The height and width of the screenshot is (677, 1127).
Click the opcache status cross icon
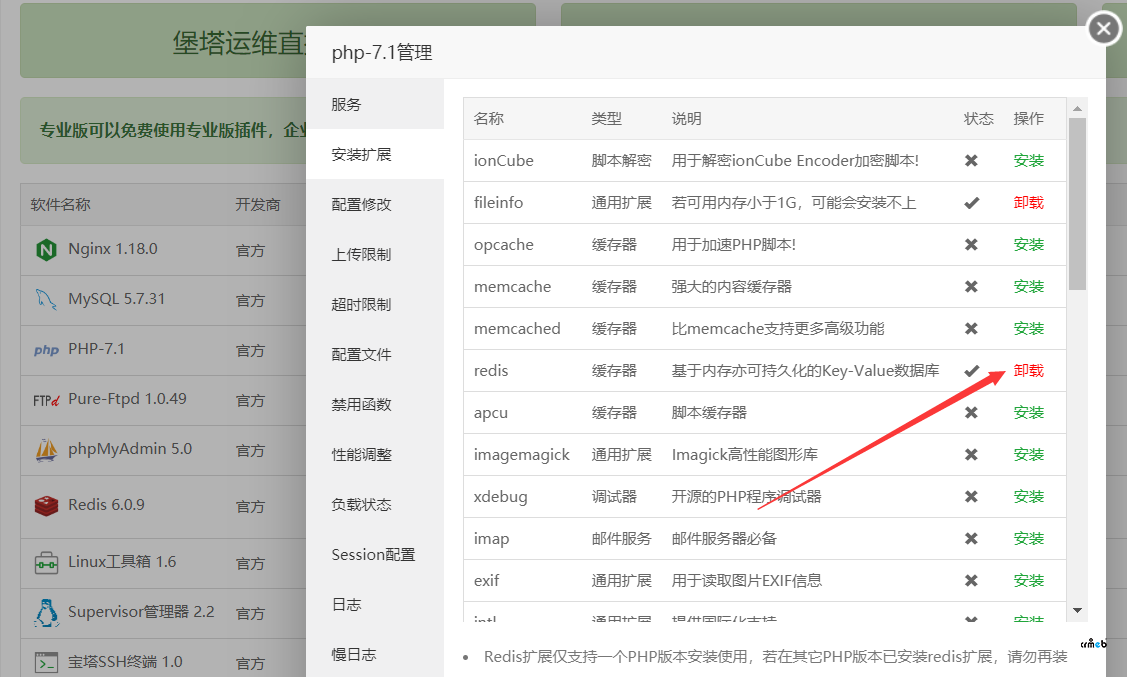click(971, 244)
